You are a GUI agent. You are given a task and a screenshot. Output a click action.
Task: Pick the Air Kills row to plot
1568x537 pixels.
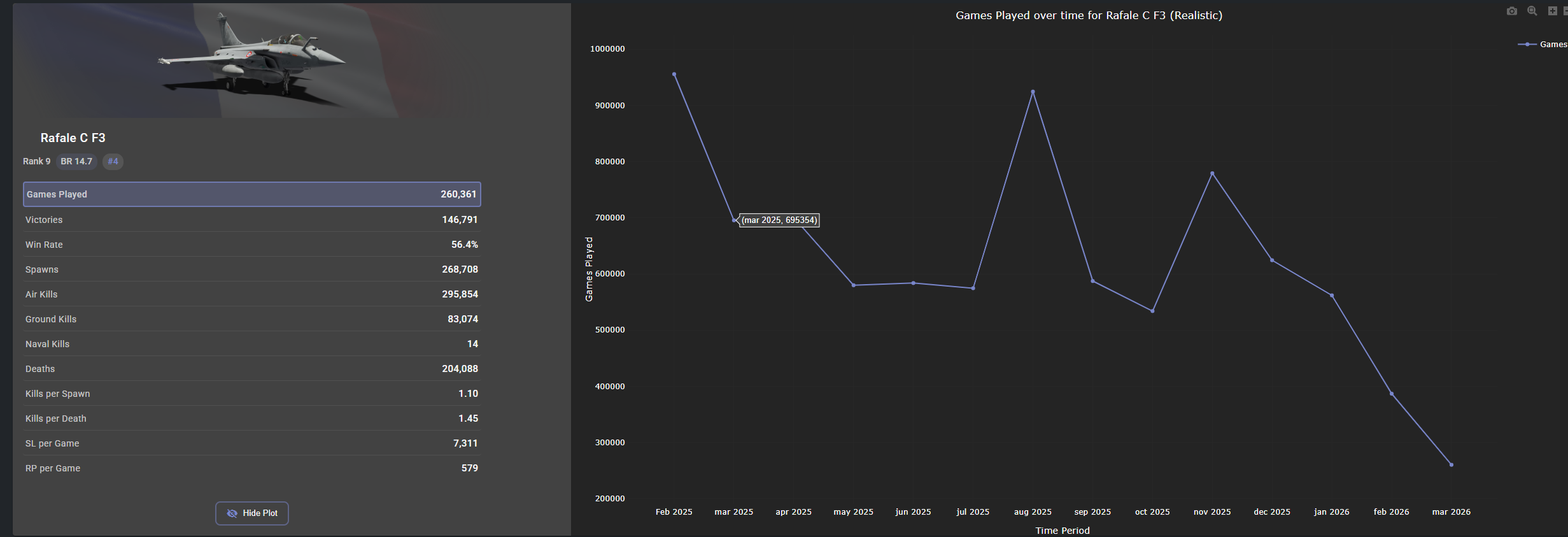tap(251, 294)
